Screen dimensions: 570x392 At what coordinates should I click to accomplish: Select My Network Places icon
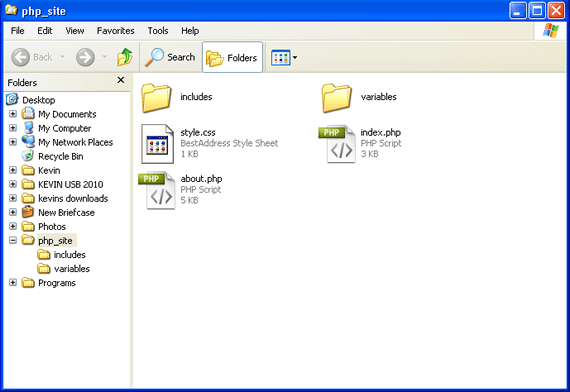[x=28, y=141]
